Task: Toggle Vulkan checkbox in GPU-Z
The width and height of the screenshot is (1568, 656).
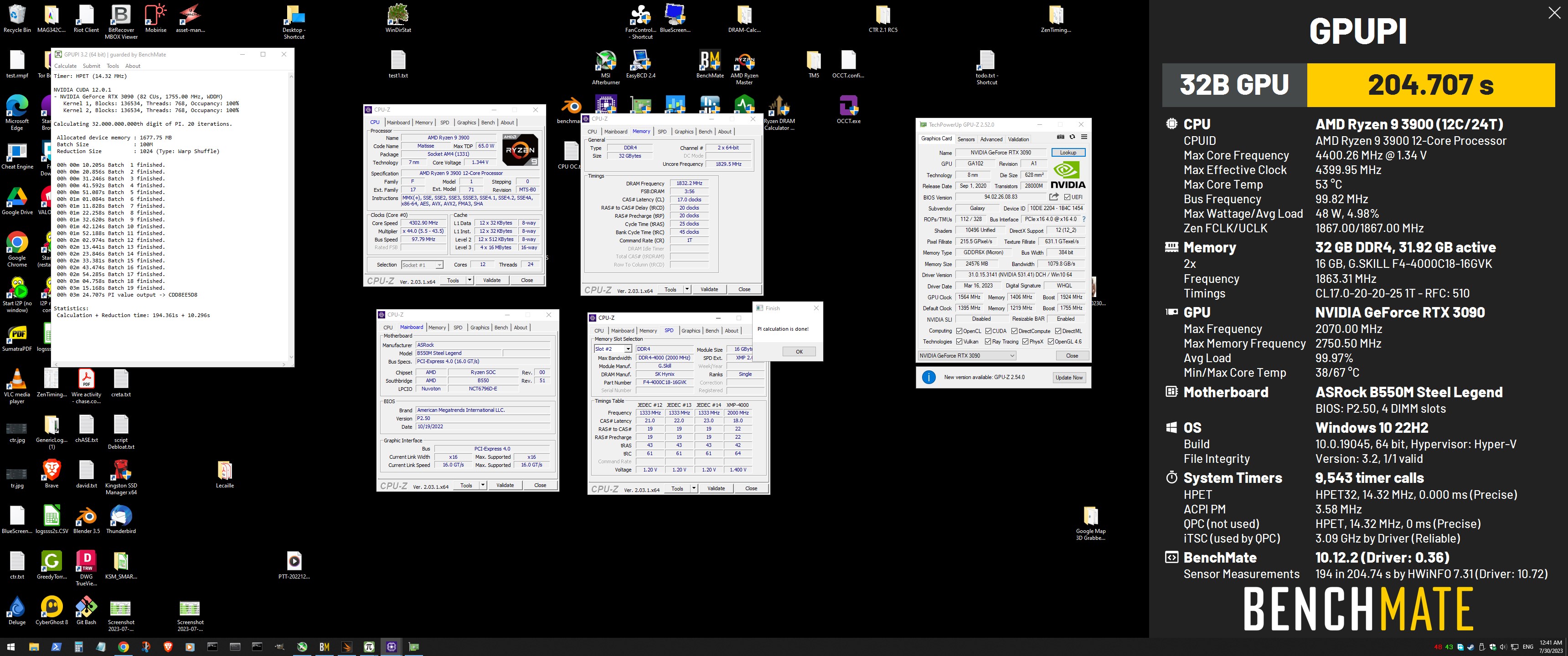Action: pyautogui.click(x=959, y=341)
